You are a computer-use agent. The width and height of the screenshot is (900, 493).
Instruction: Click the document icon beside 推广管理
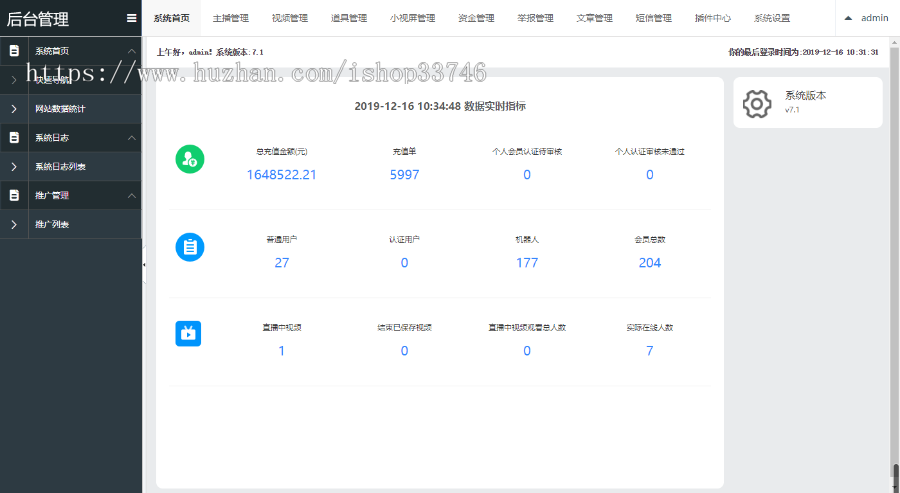coord(14,195)
